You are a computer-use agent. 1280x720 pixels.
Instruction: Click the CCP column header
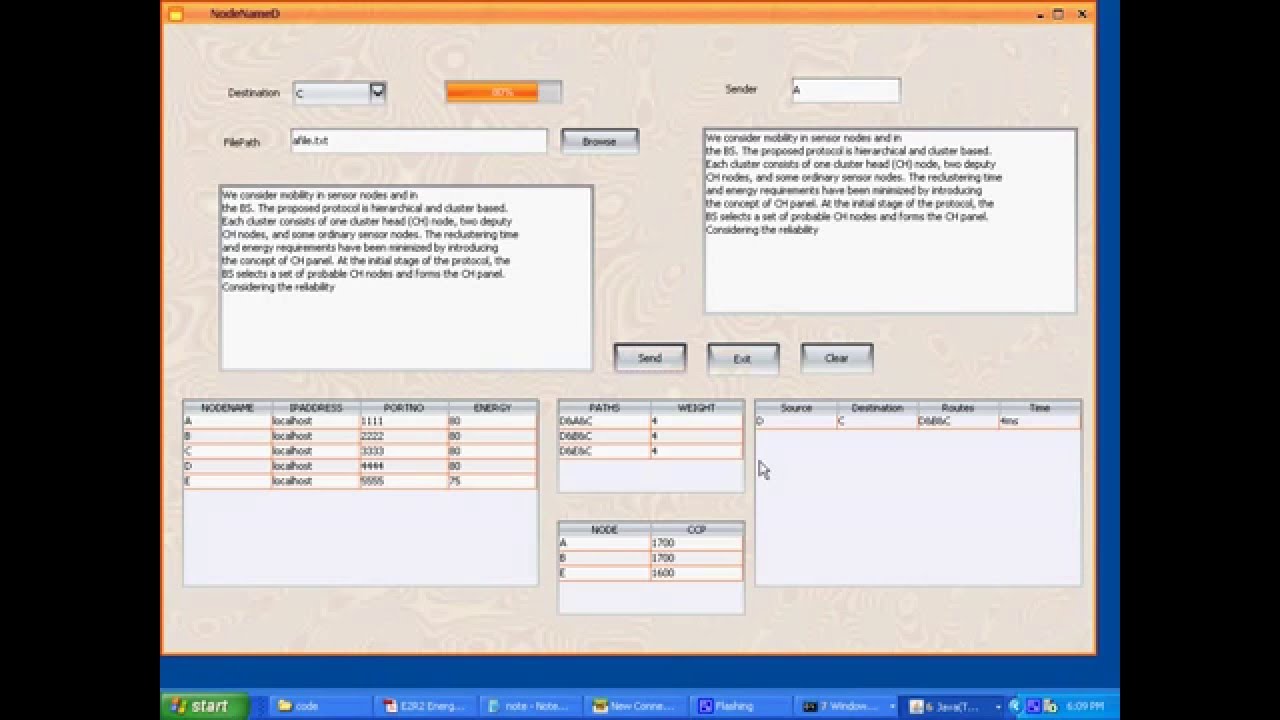click(x=696, y=529)
